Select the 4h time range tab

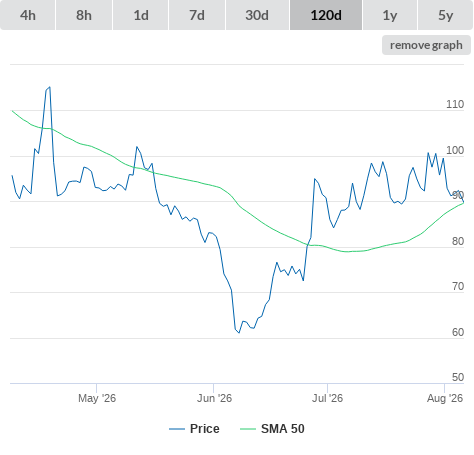[28, 15]
